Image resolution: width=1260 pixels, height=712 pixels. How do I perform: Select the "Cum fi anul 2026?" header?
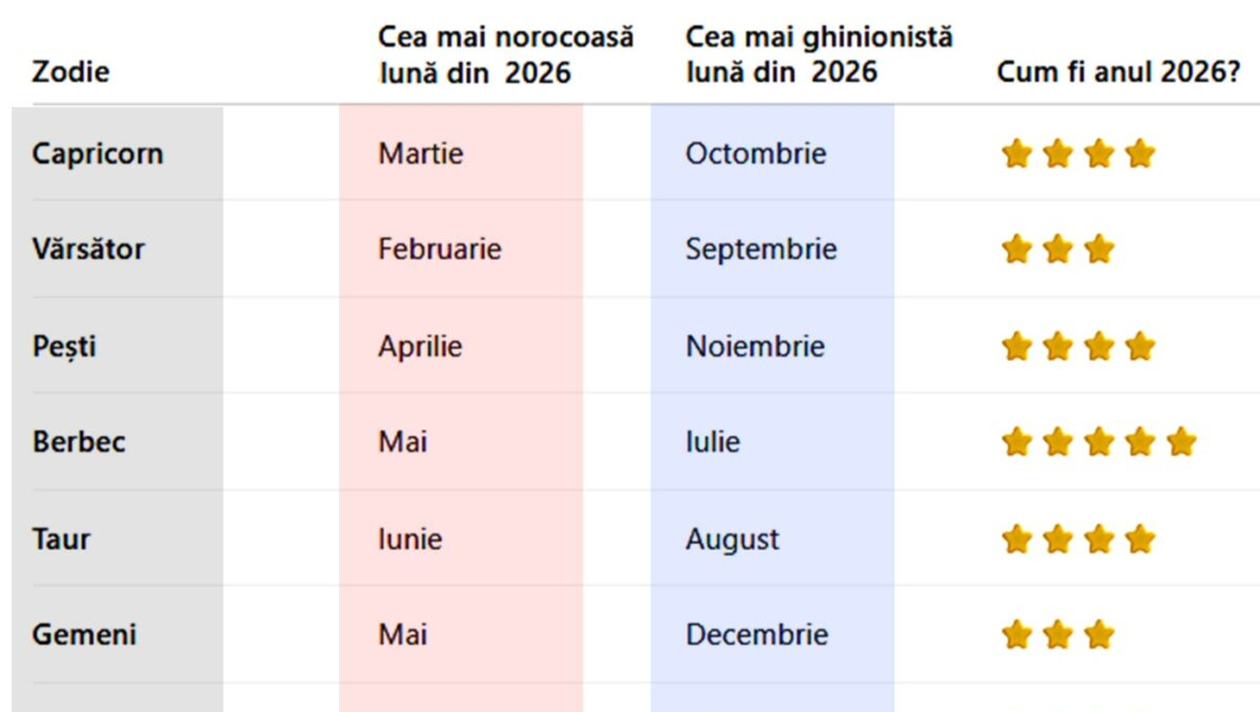click(1118, 72)
